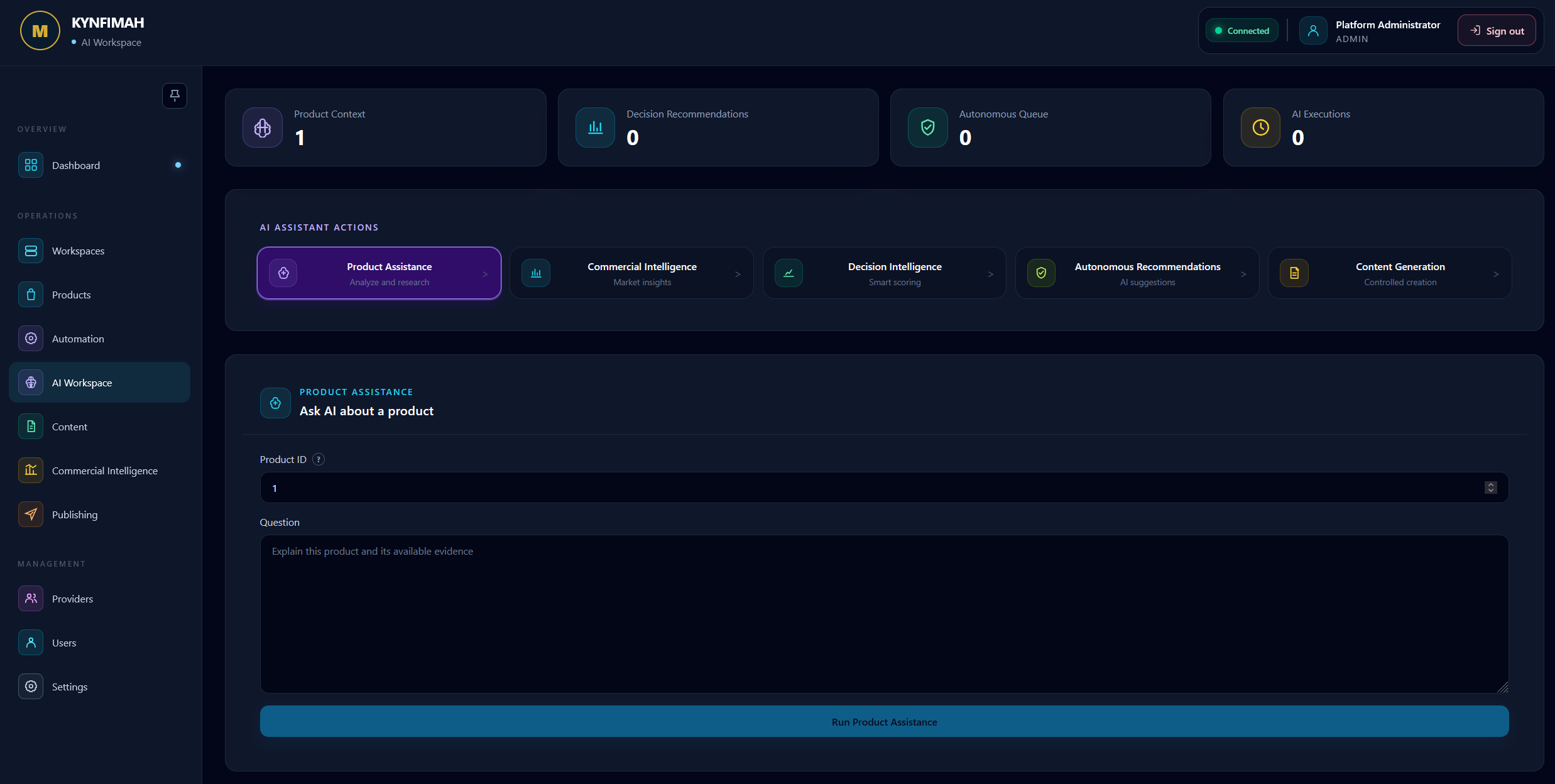Click the Question textarea resize handle
1555x784 pixels.
point(1503,687)
